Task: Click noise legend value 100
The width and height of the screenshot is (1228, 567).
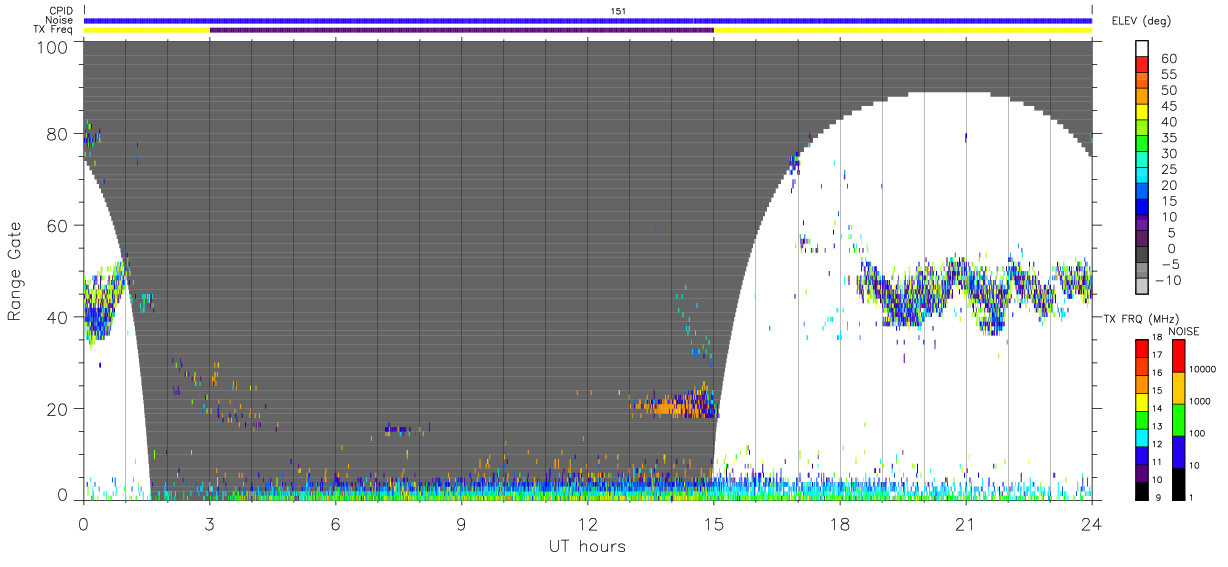Action: pos(1196,433)
